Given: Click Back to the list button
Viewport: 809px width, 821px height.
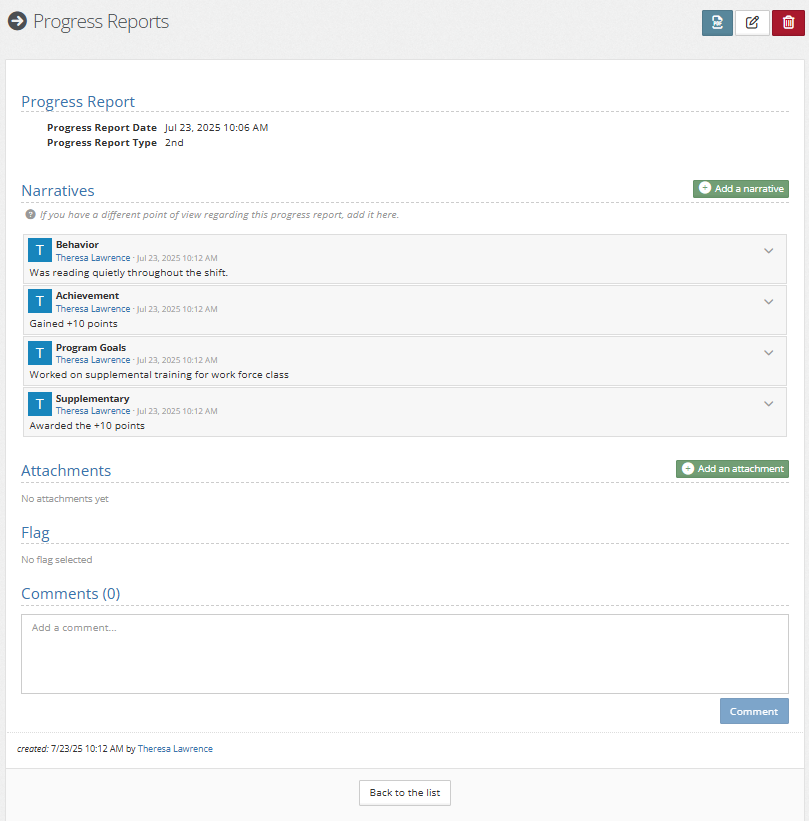Looking at the screenshot, I should 405,793.
